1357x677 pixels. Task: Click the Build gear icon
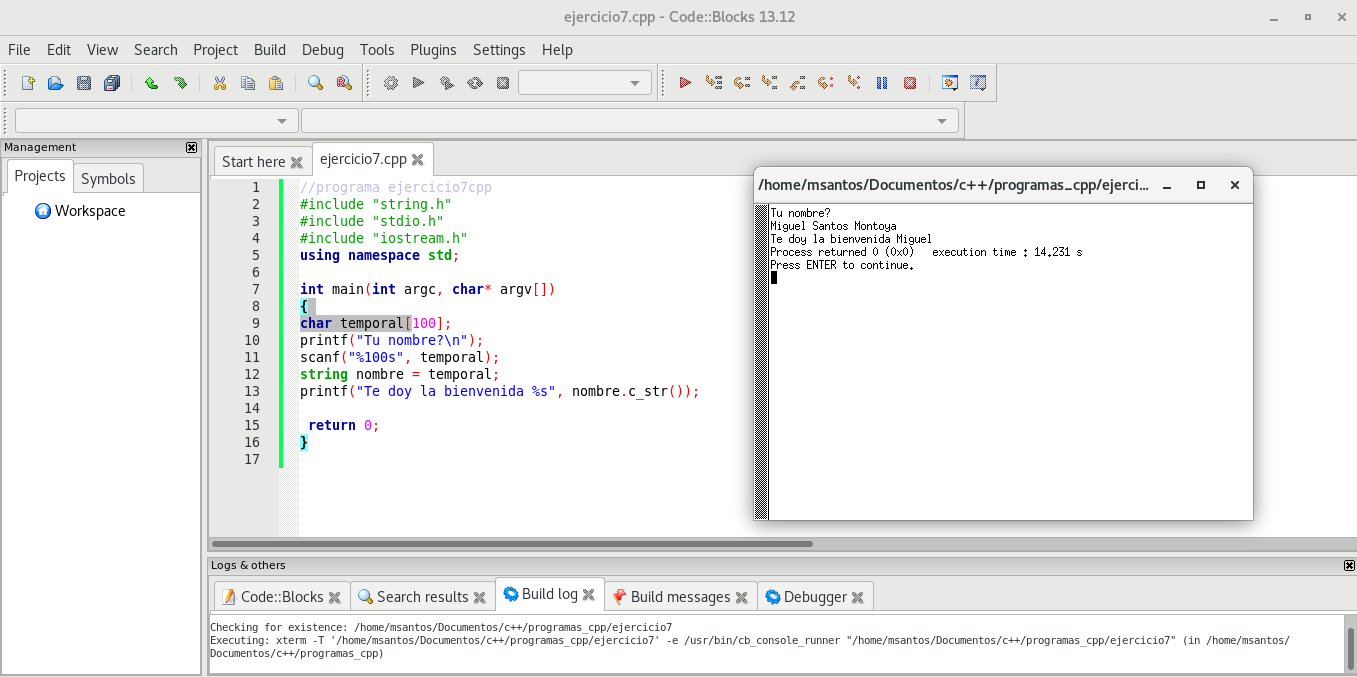(x=391, y=83)
